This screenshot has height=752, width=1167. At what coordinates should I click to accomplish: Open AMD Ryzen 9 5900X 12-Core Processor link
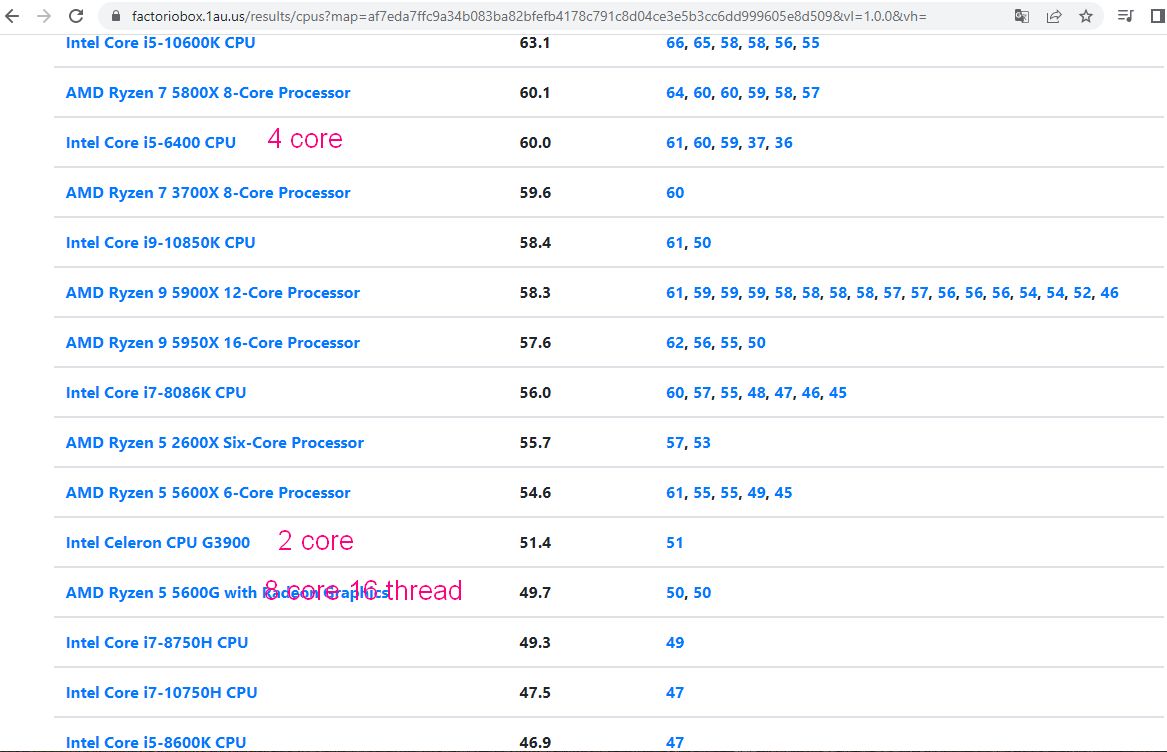click(213, 292)
